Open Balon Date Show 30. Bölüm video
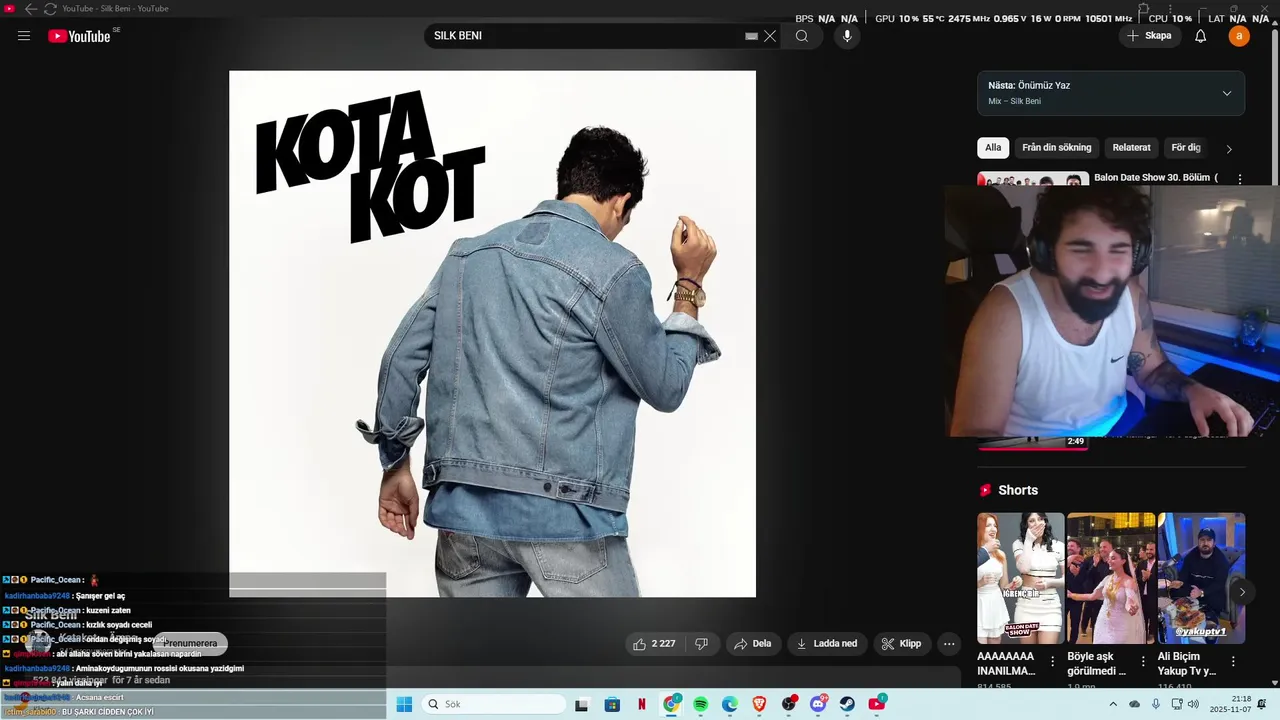 click(x=1155, y=177)
